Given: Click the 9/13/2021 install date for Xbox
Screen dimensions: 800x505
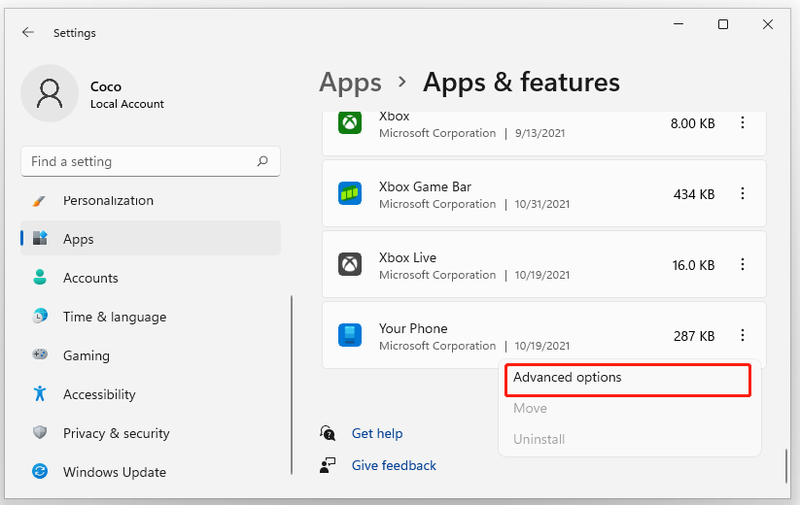Looking at the screenshot, I should (x=540, y=133).
